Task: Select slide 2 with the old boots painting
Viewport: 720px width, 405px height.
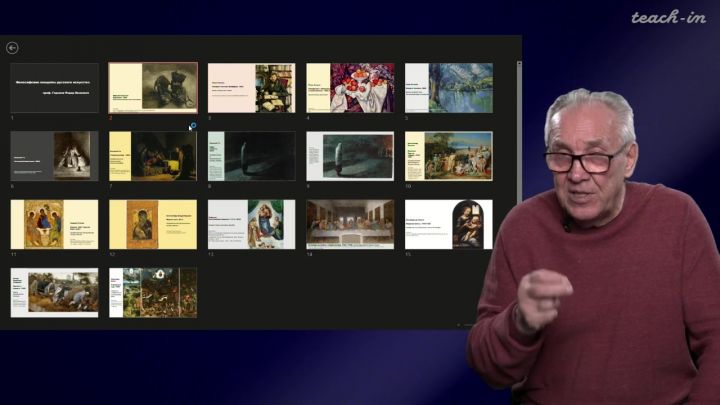Action: (153, 88)
